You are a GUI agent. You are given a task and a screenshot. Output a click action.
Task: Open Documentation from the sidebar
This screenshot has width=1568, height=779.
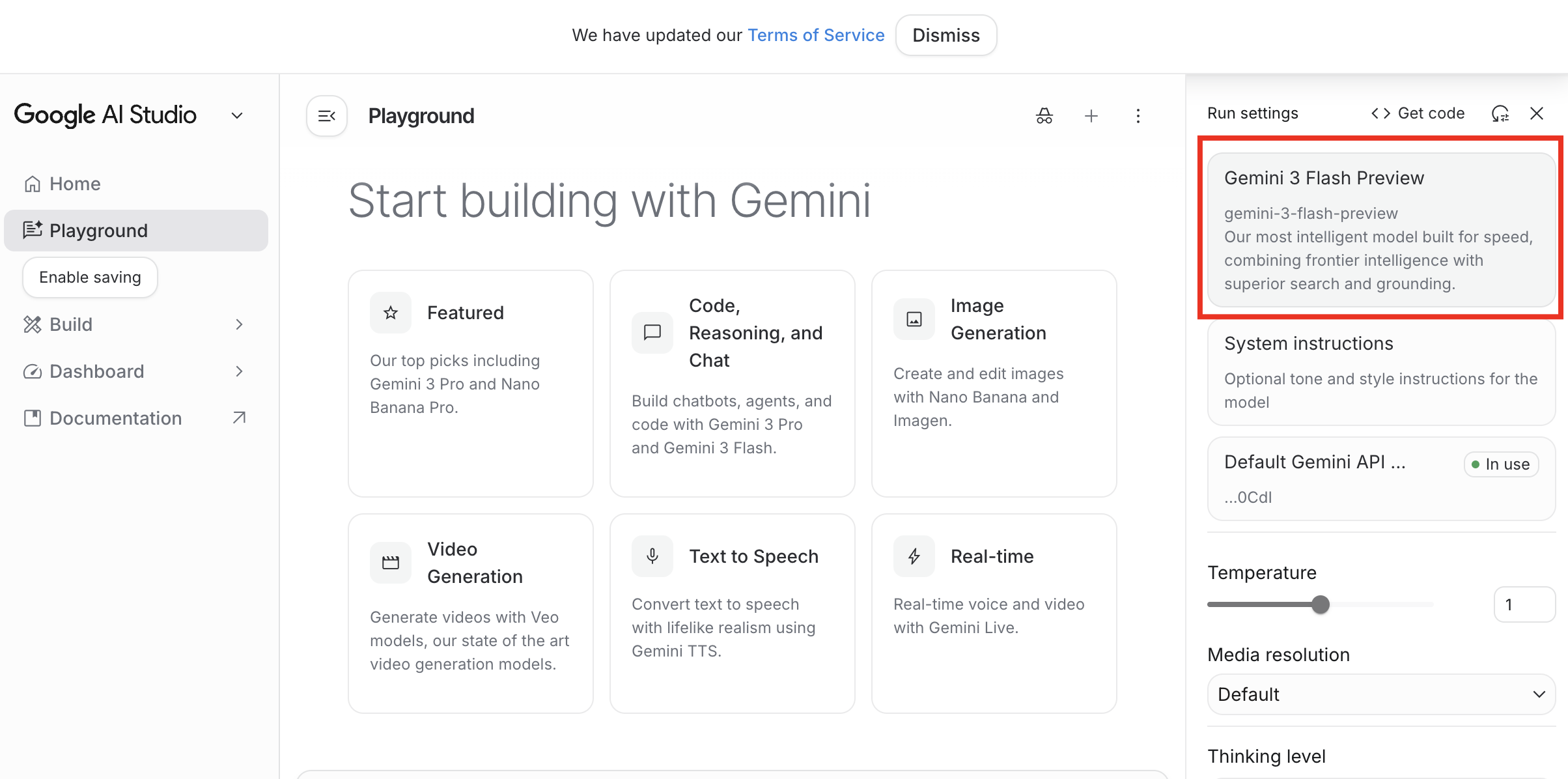pyautogui.click(x=116, y=418)
